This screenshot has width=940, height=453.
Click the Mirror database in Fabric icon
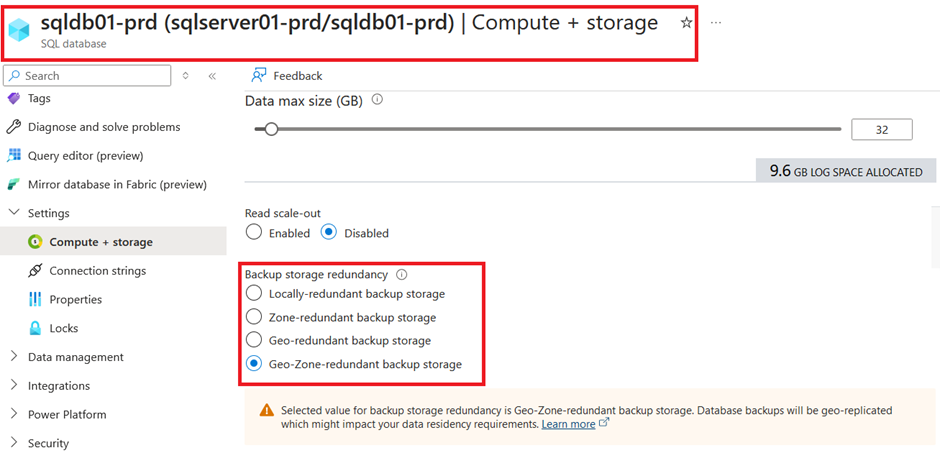click(x=14, y=185)
